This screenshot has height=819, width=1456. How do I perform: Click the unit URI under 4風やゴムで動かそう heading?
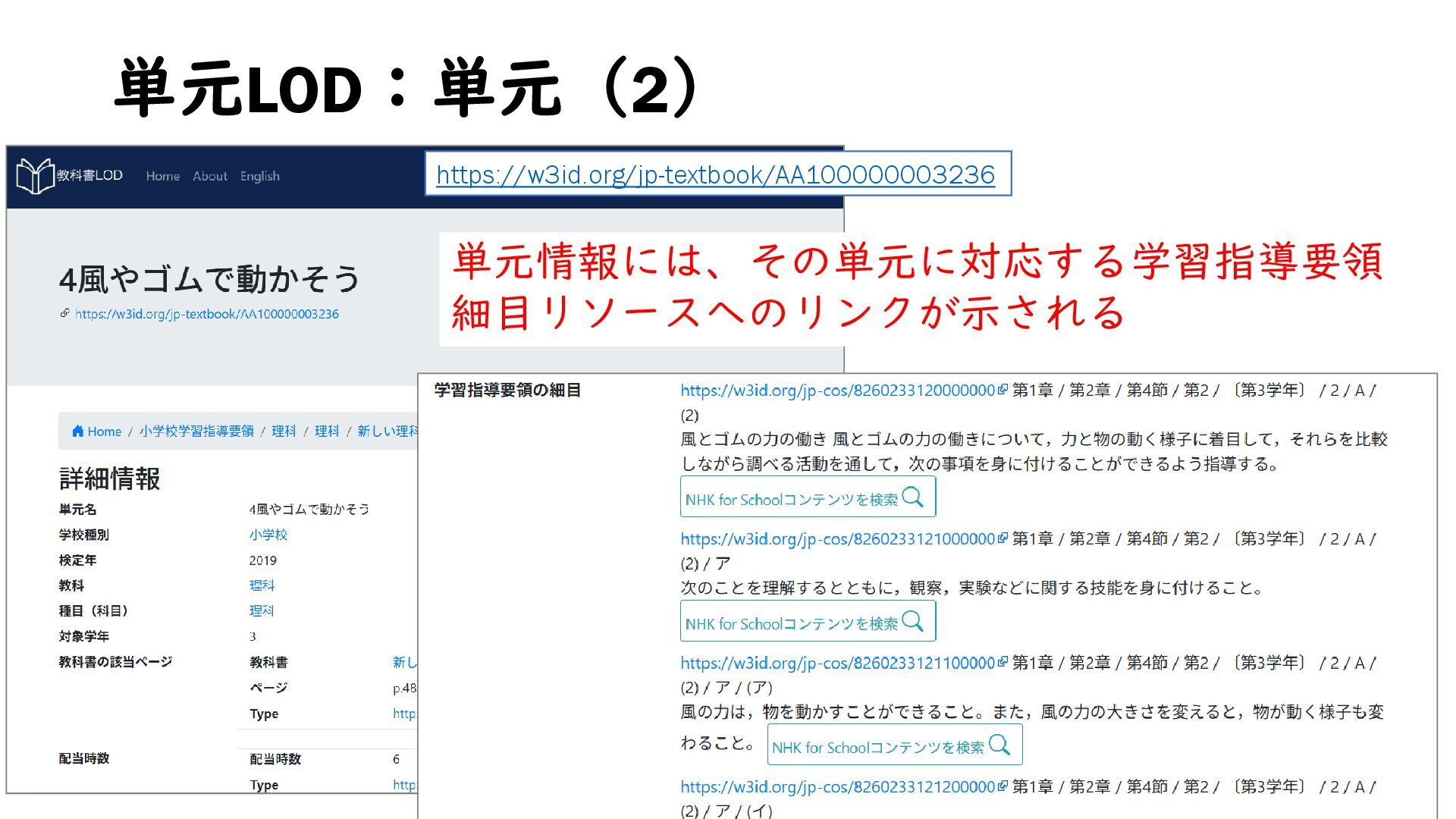coord(207,314)
